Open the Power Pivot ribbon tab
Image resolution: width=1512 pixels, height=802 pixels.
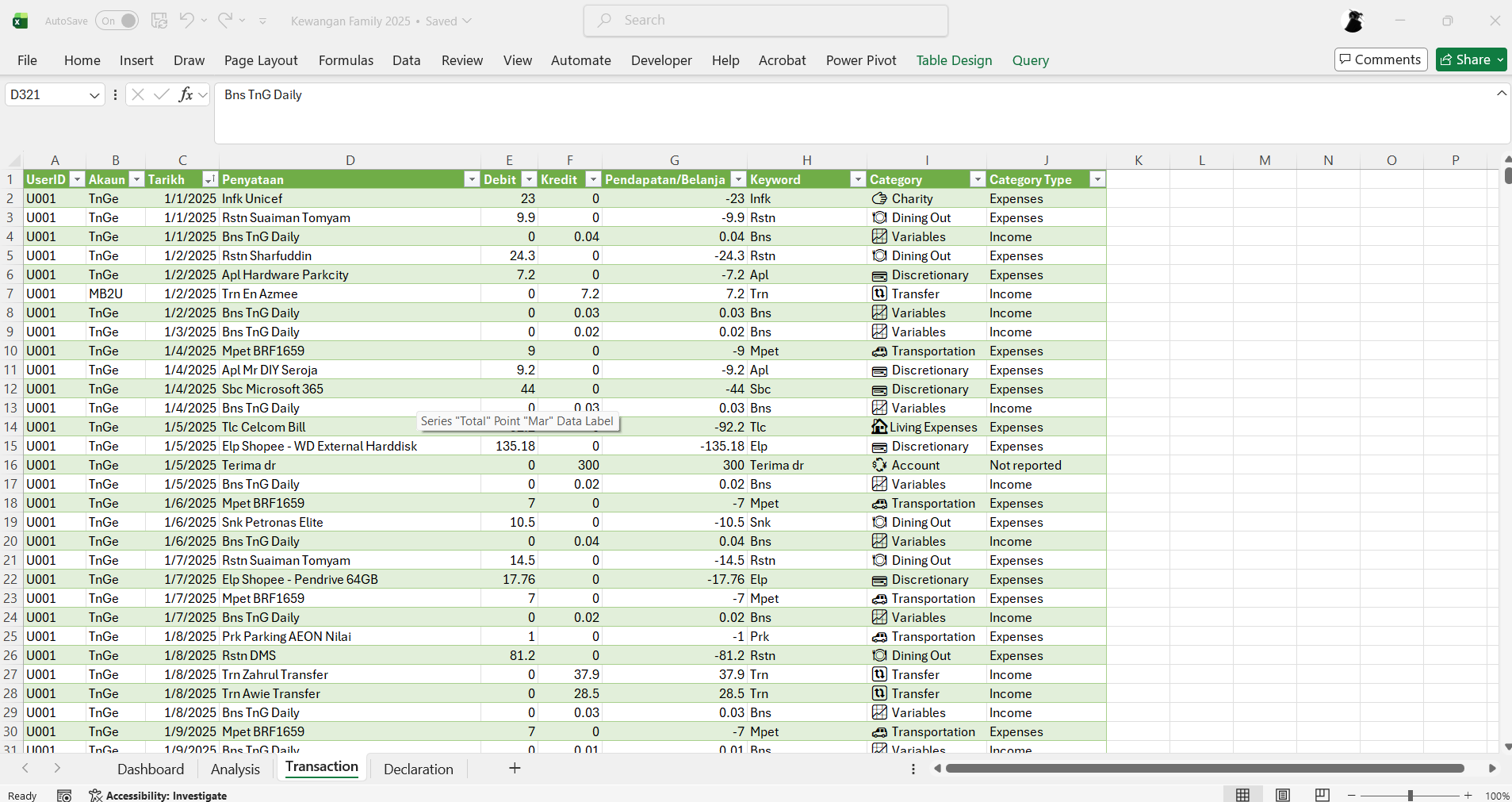tap(860, 60)
